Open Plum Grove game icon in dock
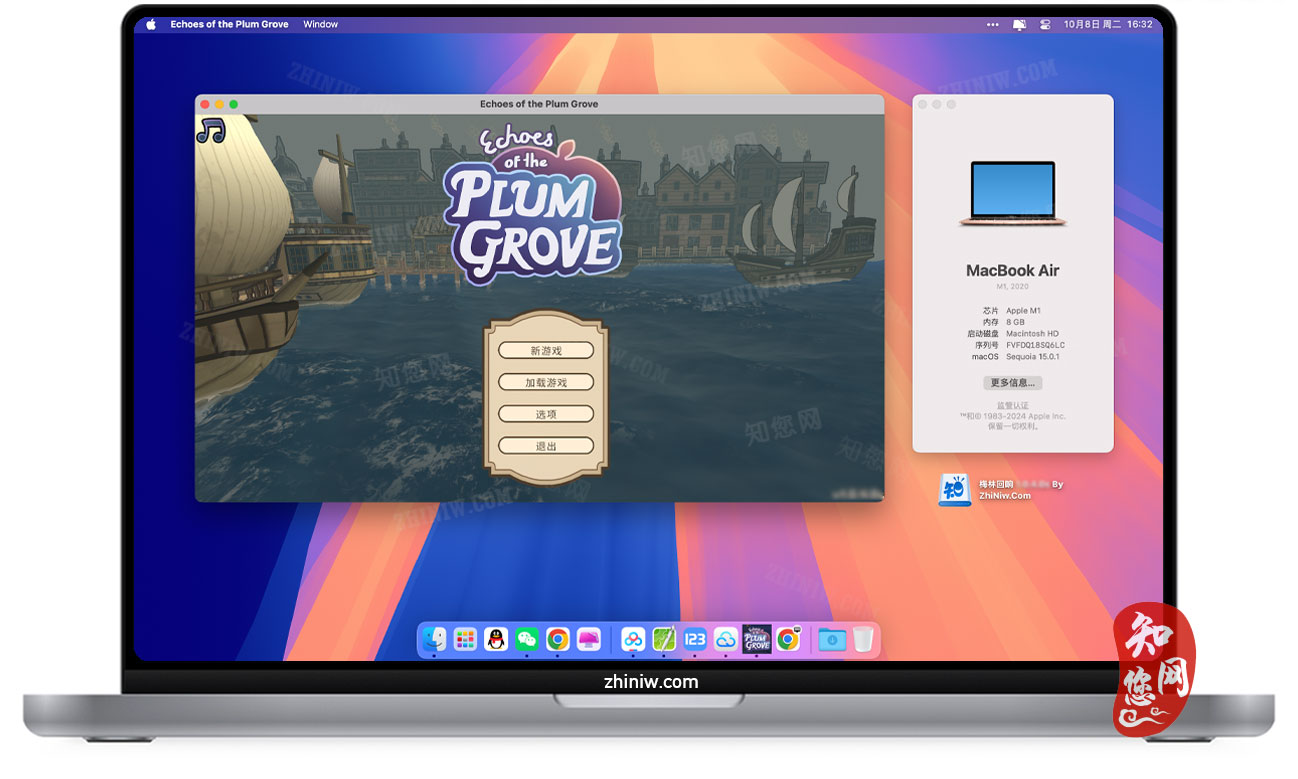 coord(757,639)
